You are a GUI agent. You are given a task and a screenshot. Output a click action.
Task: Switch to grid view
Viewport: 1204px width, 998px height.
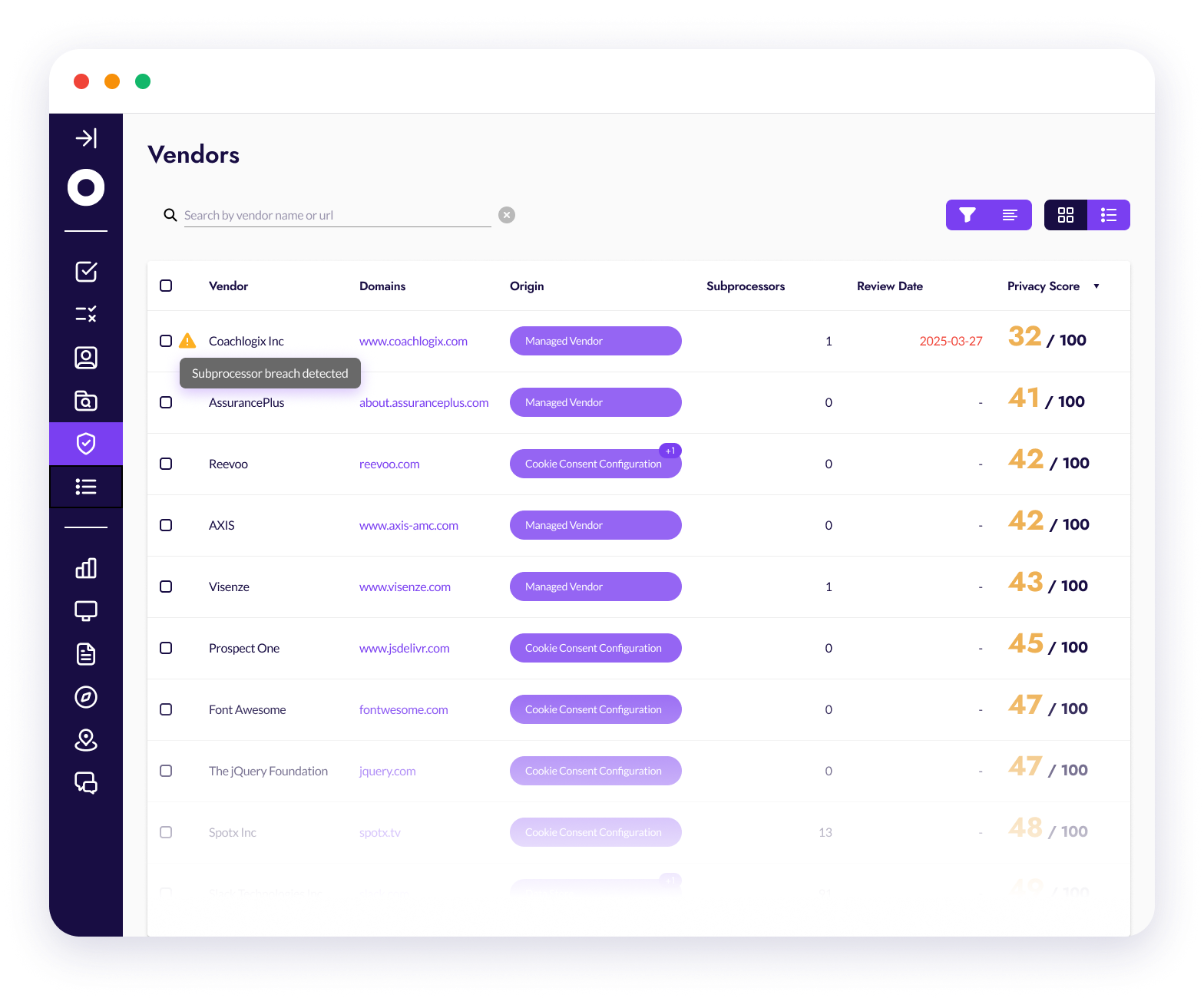click(x=1066, y=215)
